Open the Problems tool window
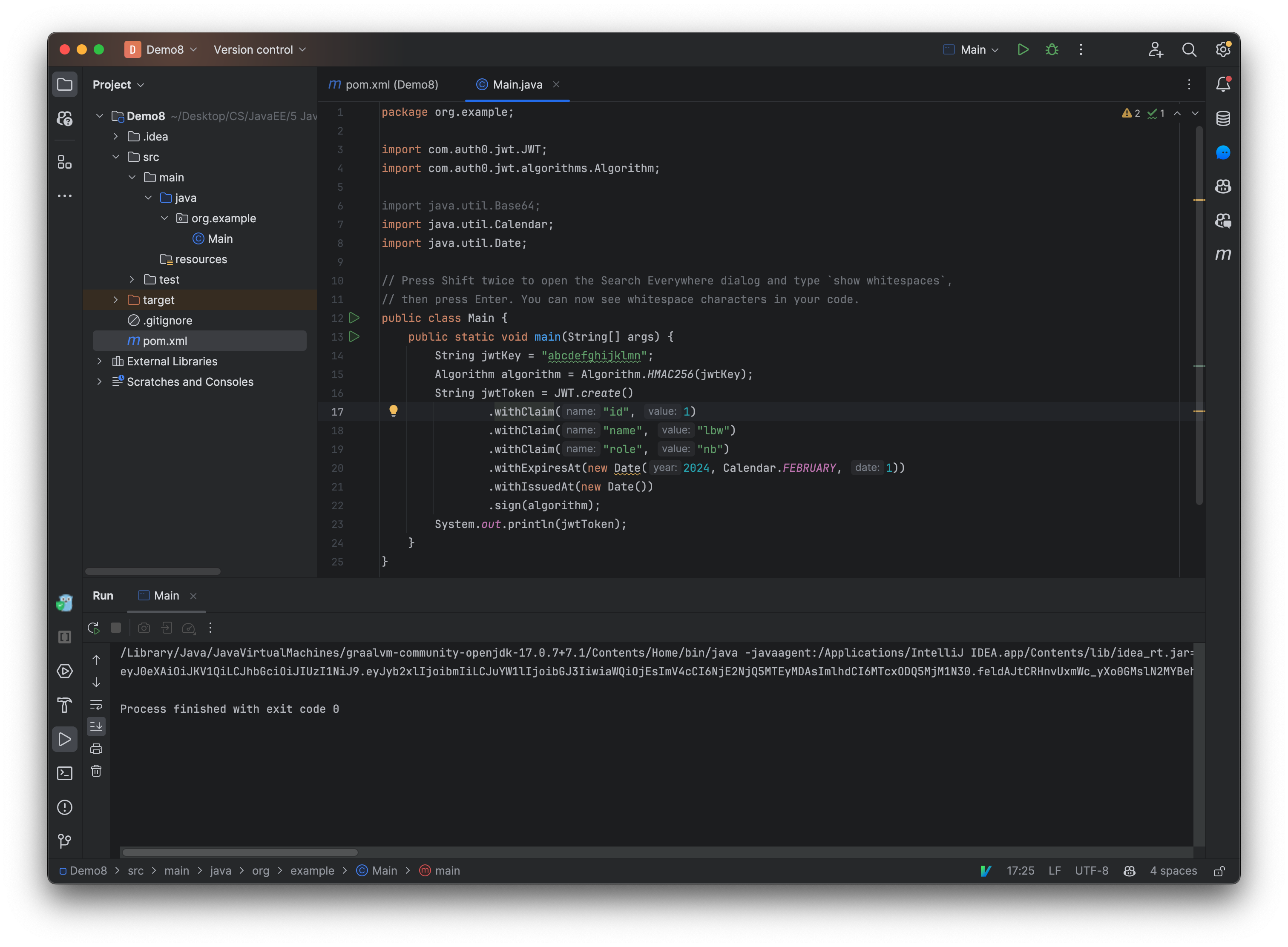 click(65, 808)
